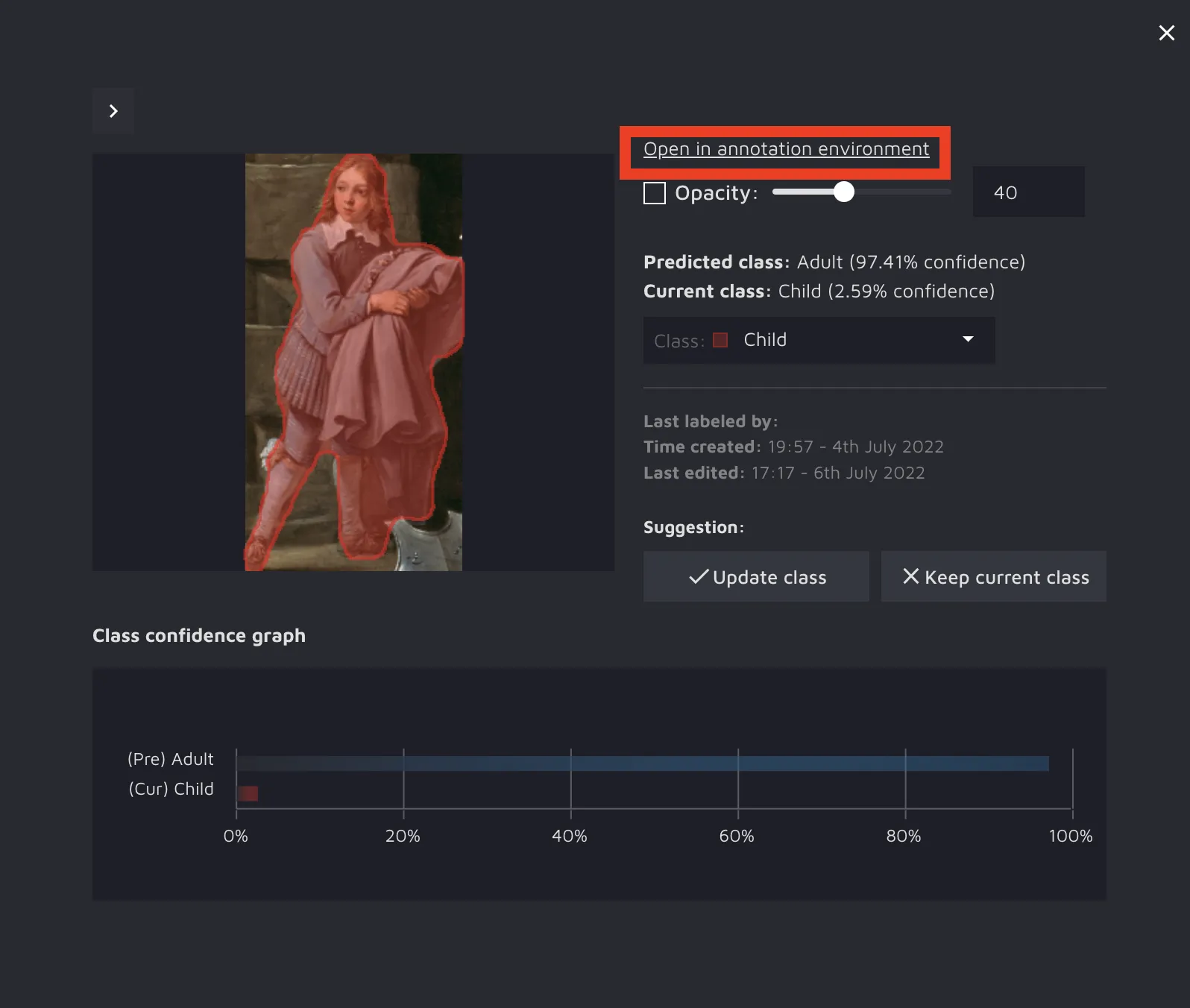The image size is (1190, 1008).
Task: Click the (Cur) Child graph label
Action: tap(171, 789)
